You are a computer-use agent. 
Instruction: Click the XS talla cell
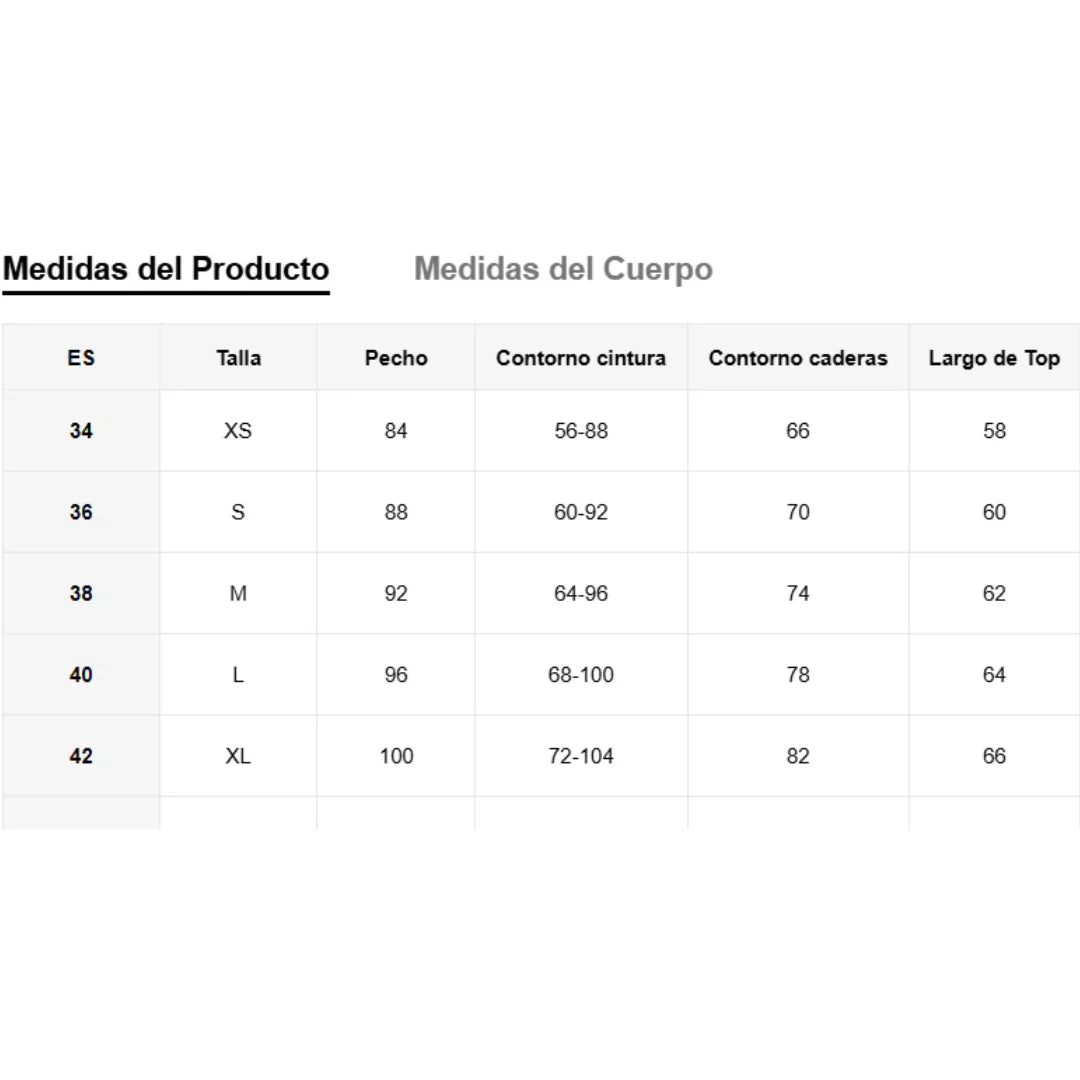click(238, 431)
